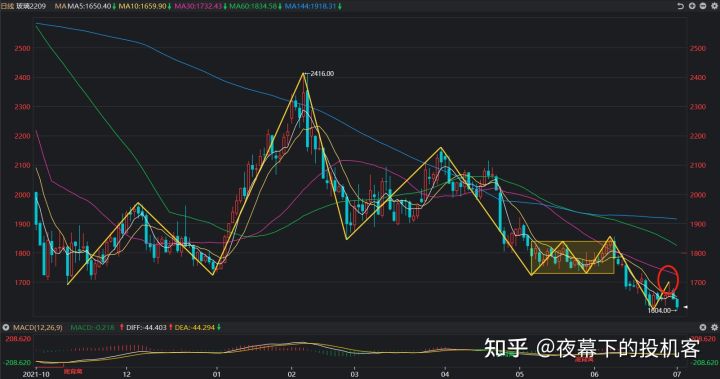720x379 pixels.
Task: Open main chart settings gear icon
Action: click(x=714, y=6)
